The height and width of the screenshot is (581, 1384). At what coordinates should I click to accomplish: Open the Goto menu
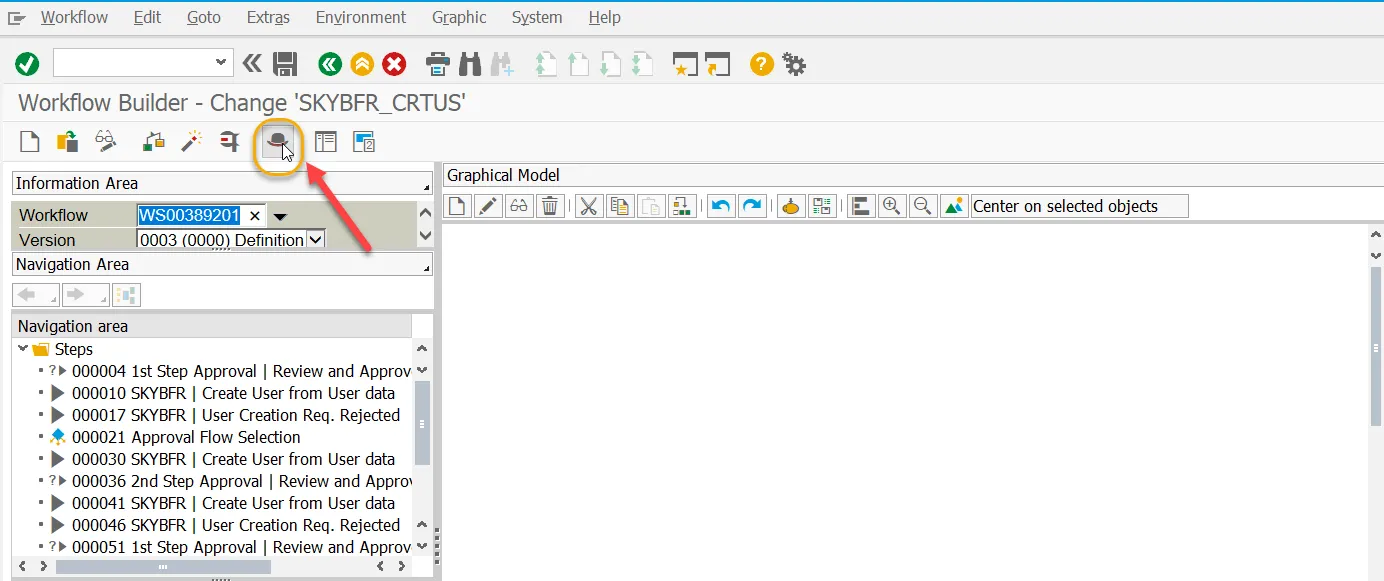pos(204,17)
